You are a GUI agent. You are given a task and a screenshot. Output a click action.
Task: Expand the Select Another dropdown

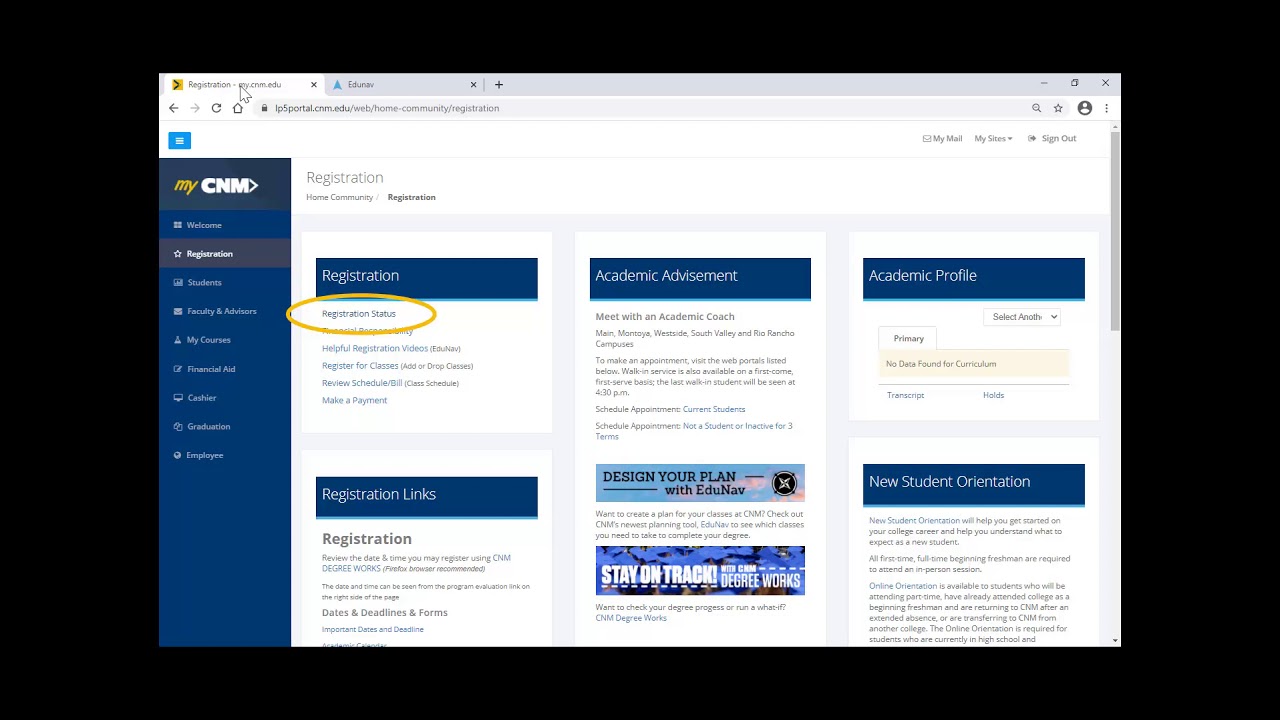(1021, 317)
